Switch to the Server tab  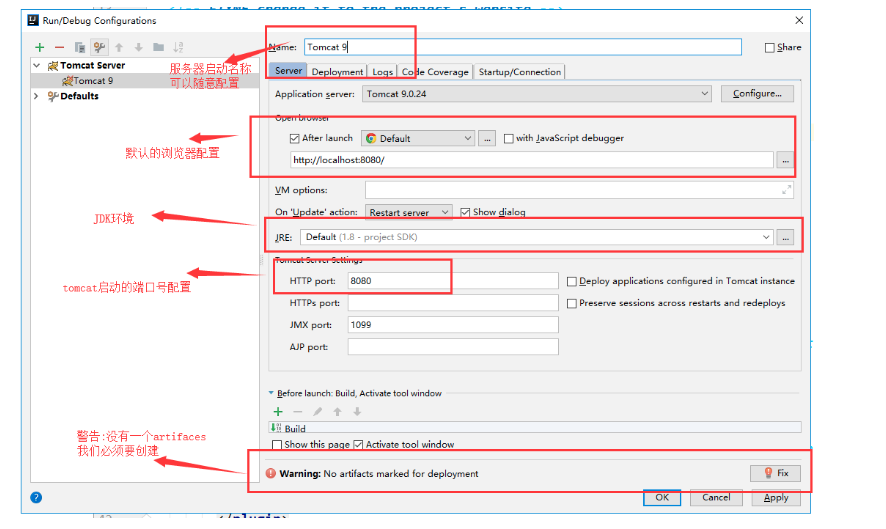point(288,71)
